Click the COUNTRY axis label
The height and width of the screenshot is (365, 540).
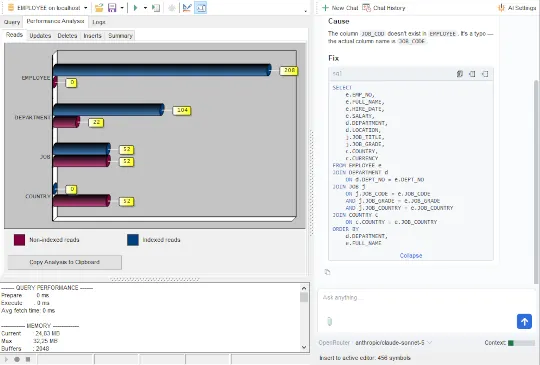click(38, 196)
